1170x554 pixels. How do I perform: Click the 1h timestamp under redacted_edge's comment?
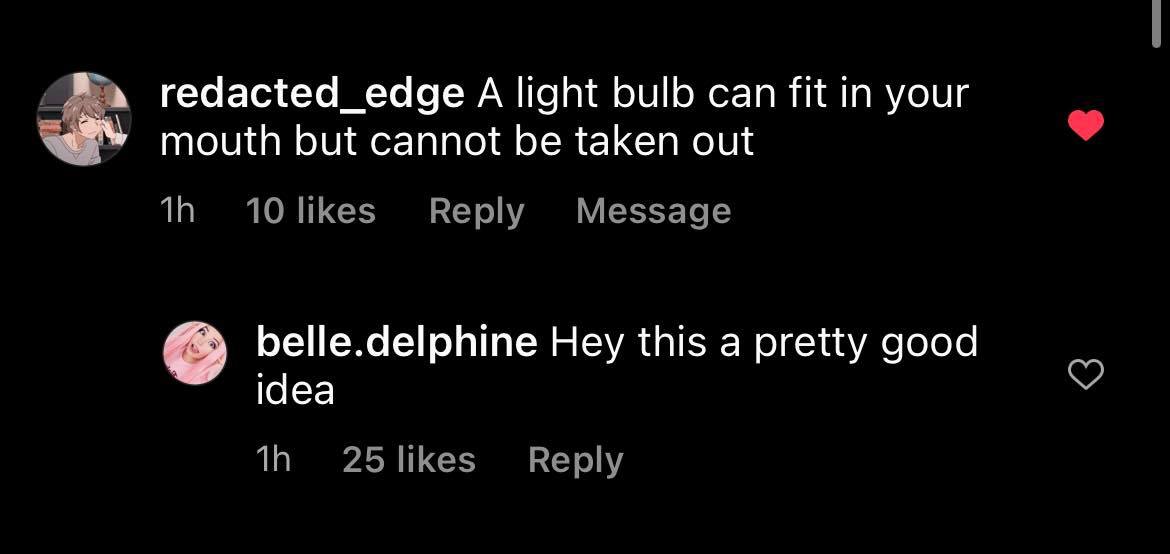pyautogui.click(x=178, y=211)
